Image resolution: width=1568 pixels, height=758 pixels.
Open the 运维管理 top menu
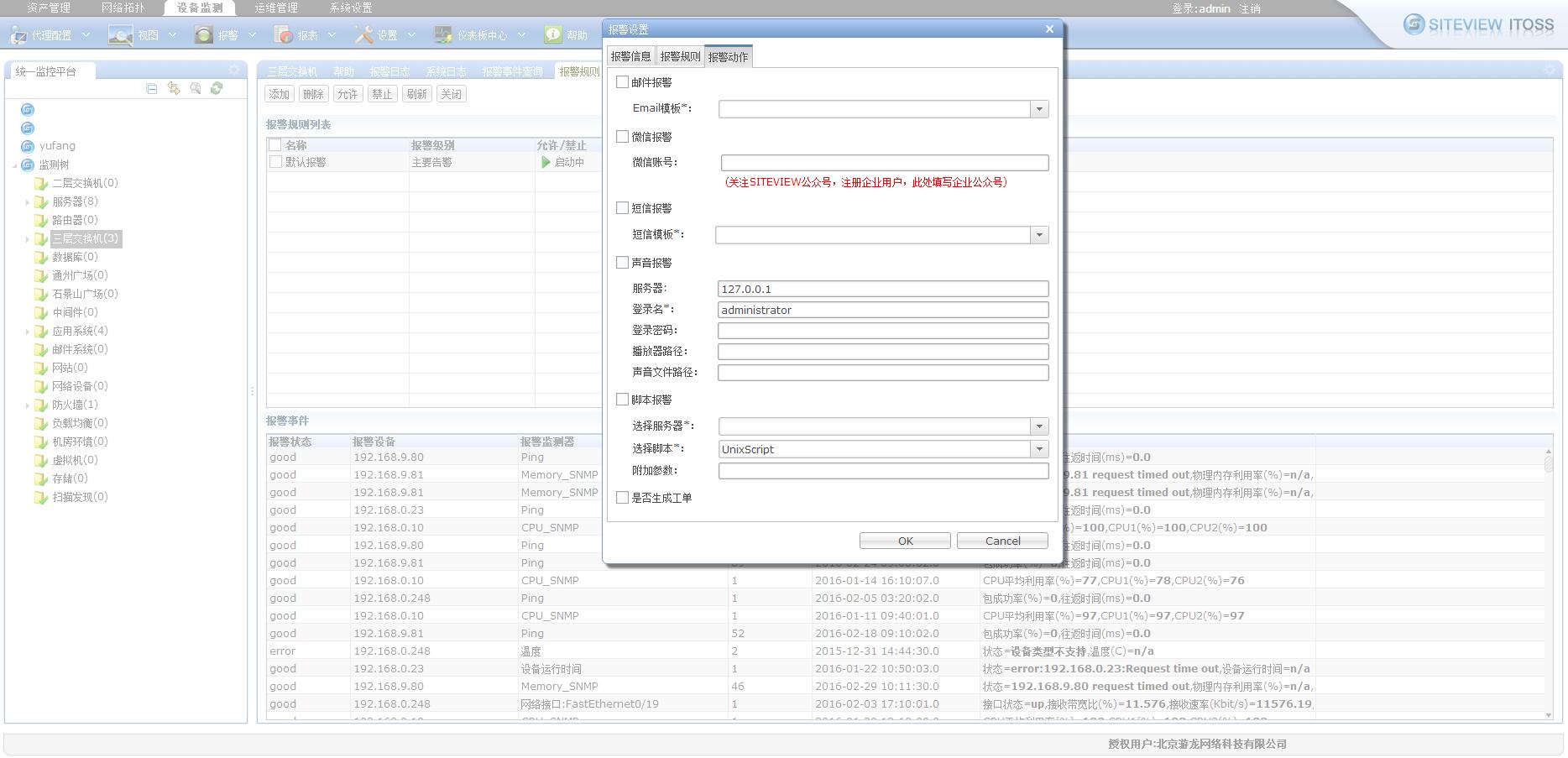276,8
